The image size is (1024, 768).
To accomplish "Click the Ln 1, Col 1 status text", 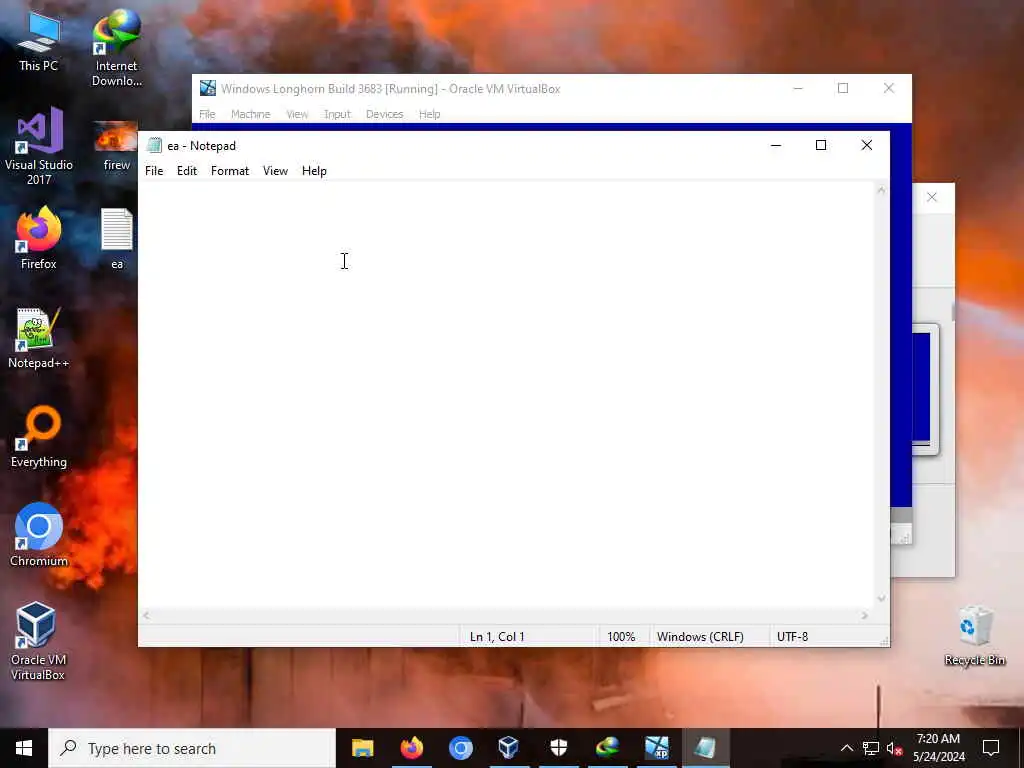I will pos(497,637).
